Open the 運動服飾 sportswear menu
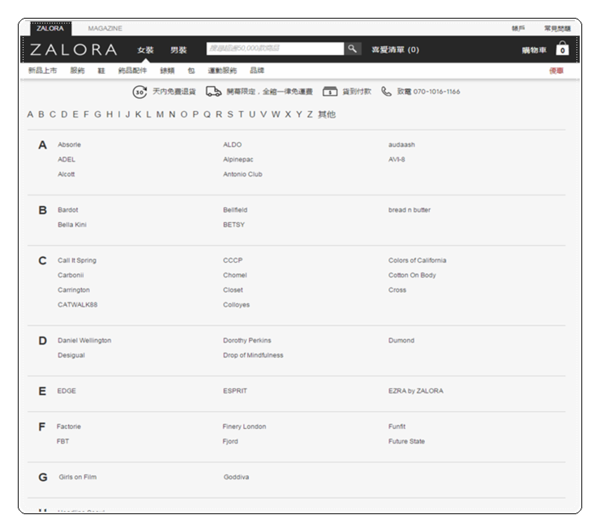This screenshot has width=600, height=532. pyautogui.click(x=222, y=70)
